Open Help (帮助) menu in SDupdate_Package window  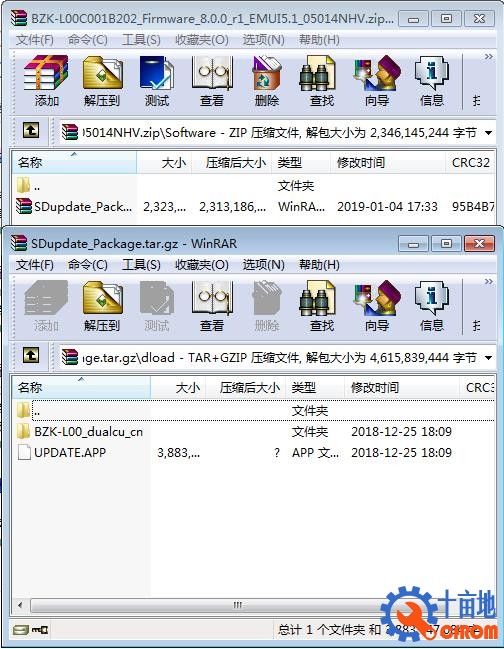[x=319, y=265]
